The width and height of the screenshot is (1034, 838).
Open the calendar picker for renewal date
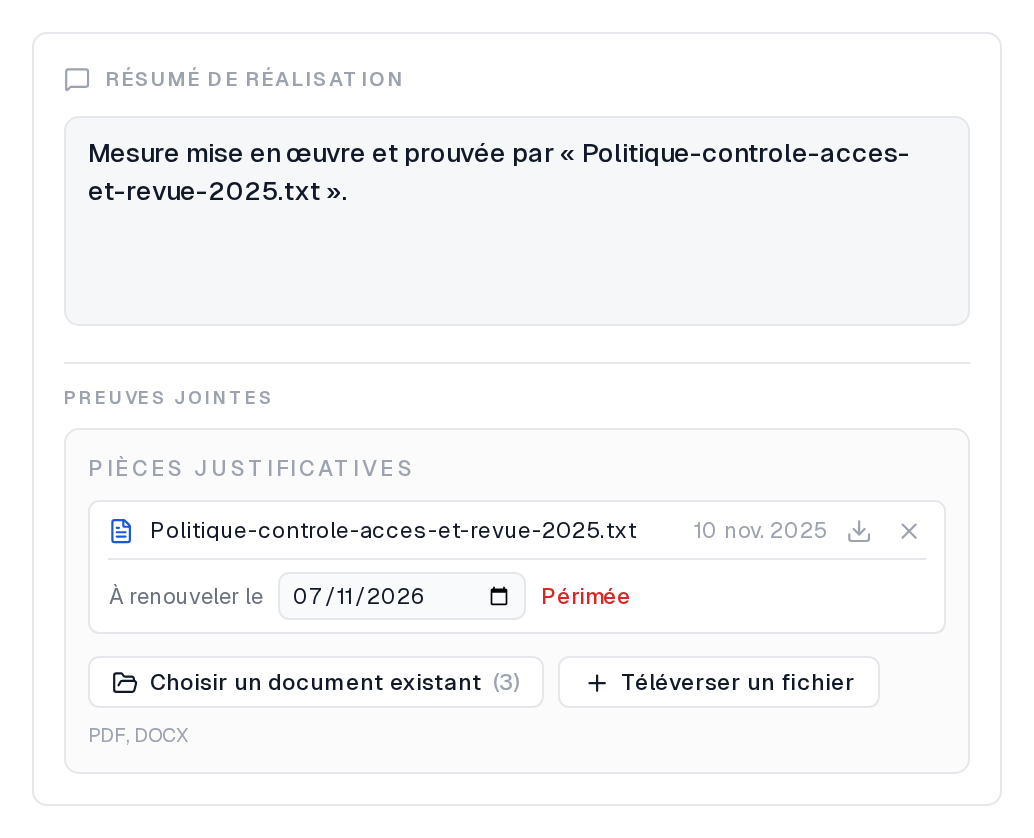point(499,597)
